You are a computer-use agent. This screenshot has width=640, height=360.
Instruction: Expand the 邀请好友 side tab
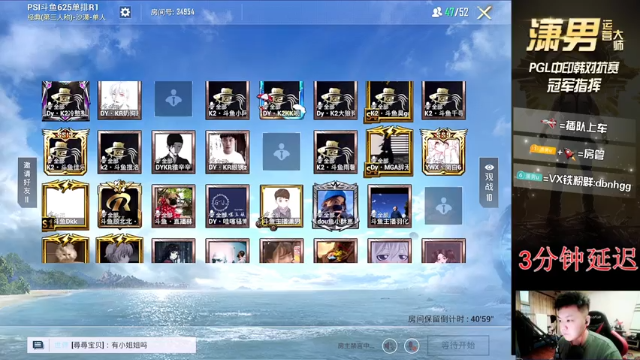[x=27, y=182]
